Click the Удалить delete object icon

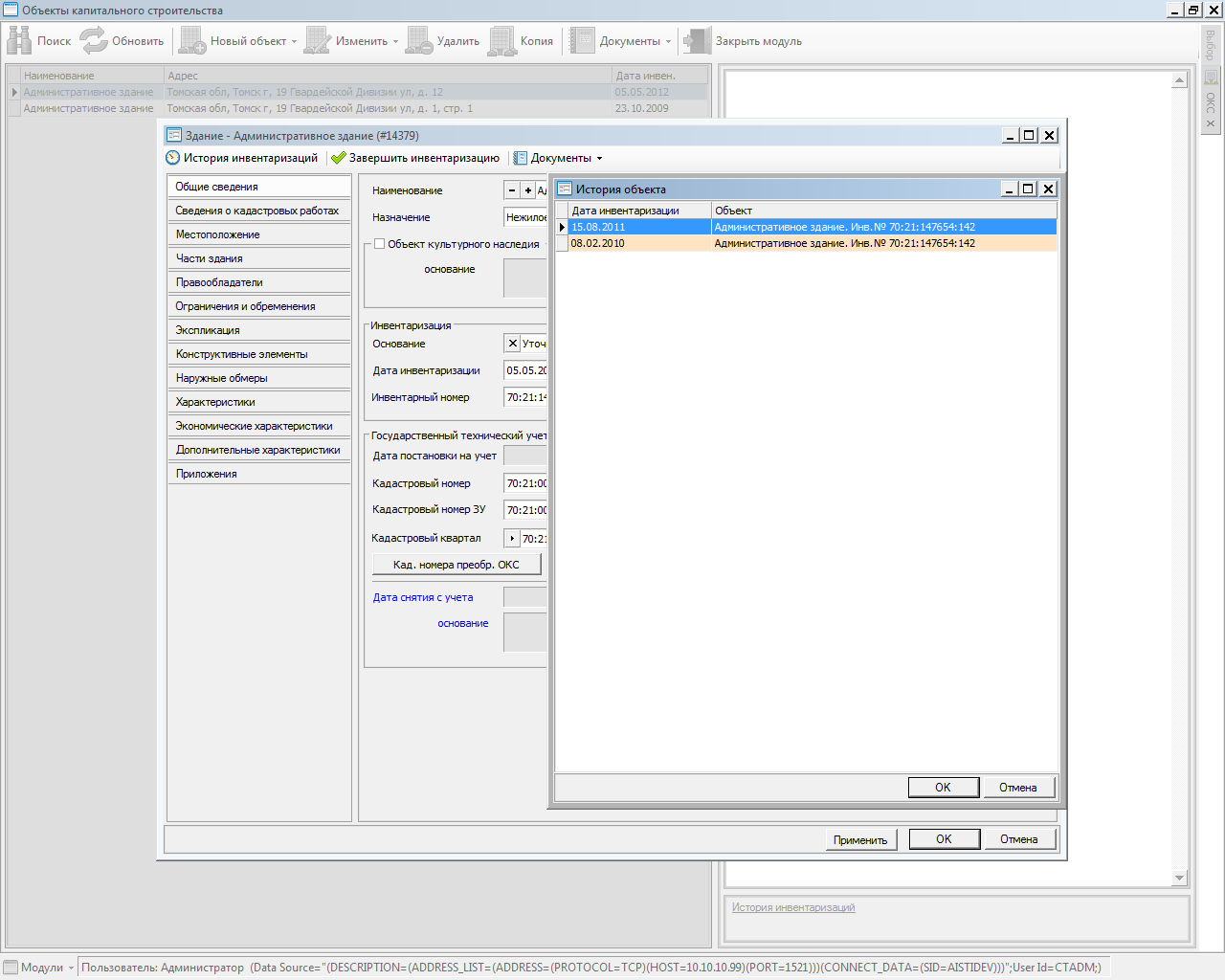coord(419,40)
